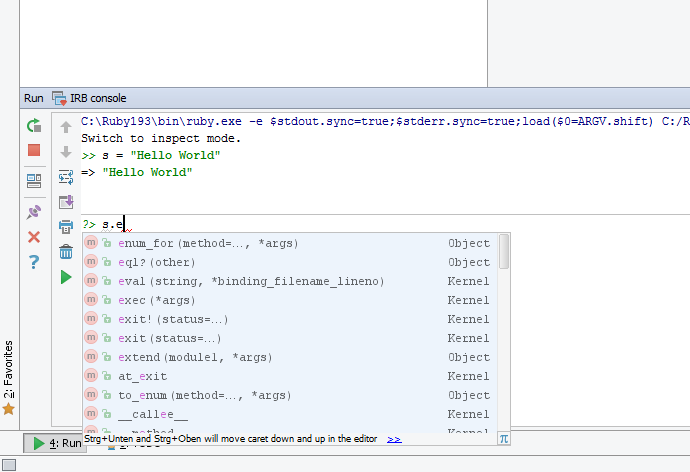The height and width of the screenshot is (472, 690).
Task: Stop the running IRB process
Action: click(34, 150)
